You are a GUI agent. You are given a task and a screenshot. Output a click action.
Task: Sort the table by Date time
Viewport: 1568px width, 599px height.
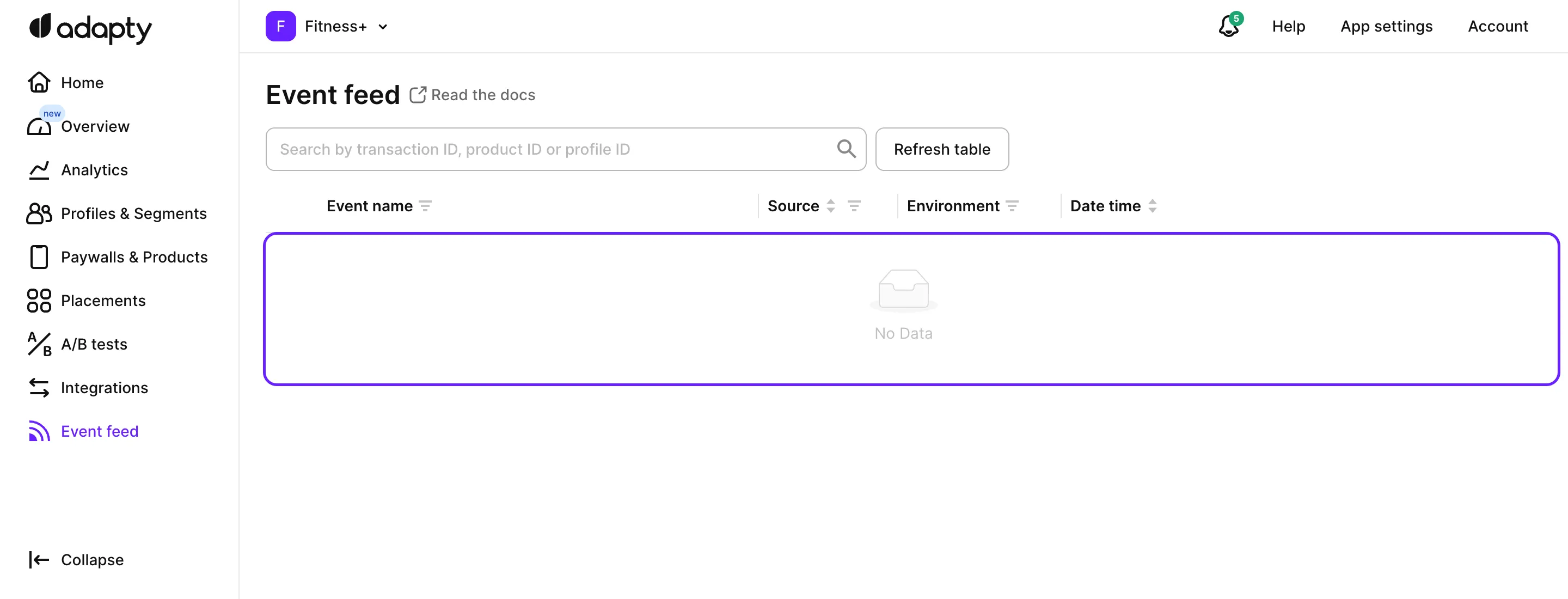pos(1151,206)
